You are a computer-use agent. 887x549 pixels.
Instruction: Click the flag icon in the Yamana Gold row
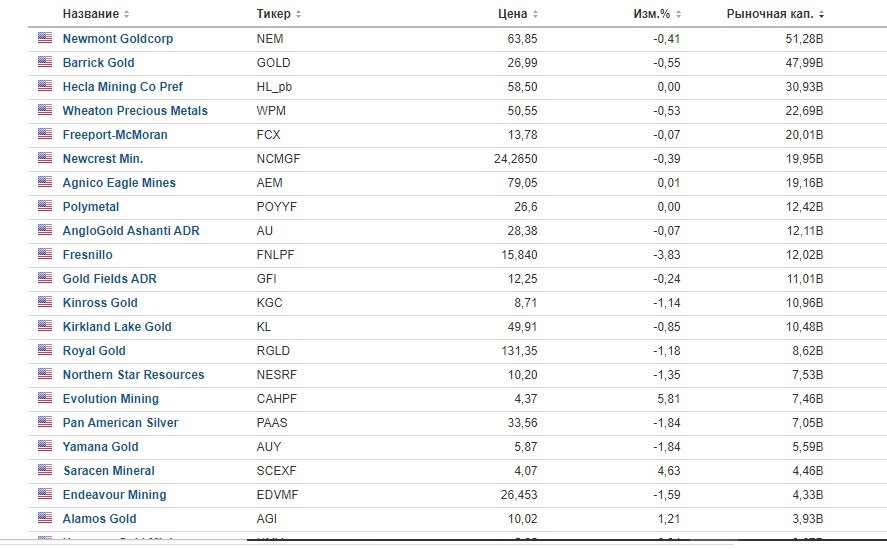pos(45,446)
